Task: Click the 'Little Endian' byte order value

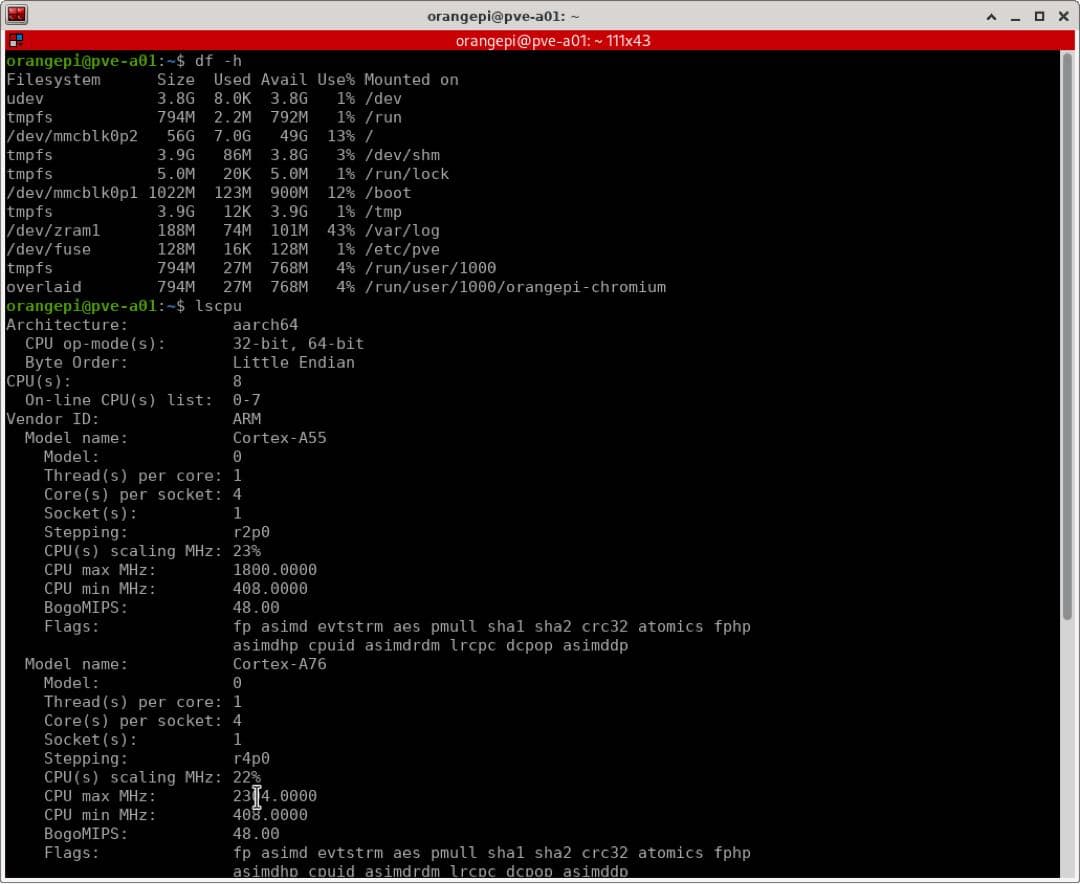Action: (x=293, y=362)
